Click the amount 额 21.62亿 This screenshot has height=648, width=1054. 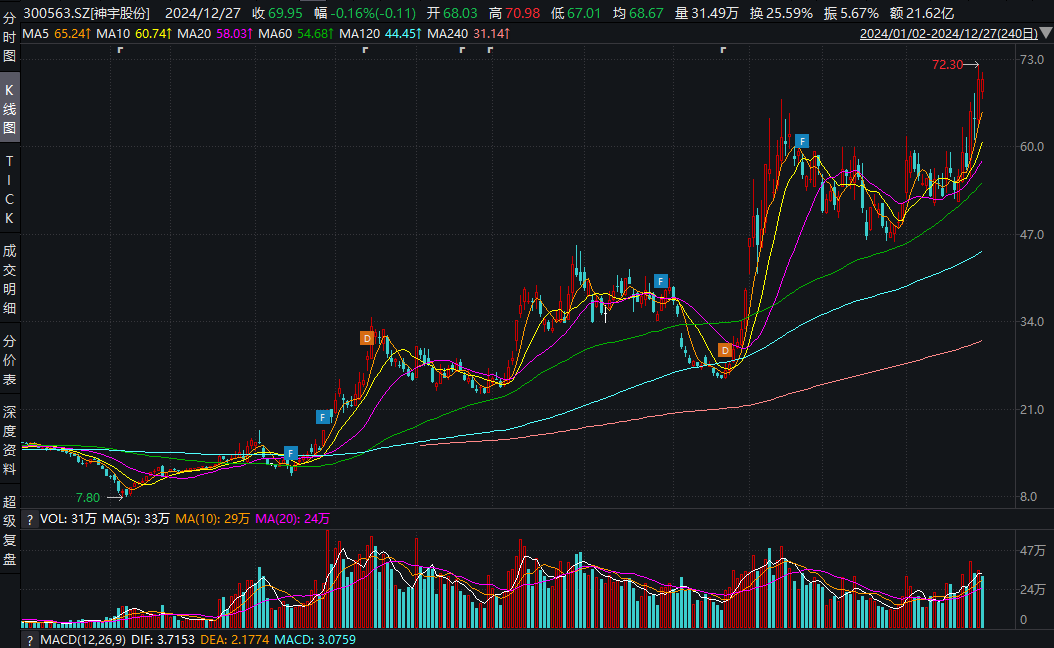[x=921, y=13]
